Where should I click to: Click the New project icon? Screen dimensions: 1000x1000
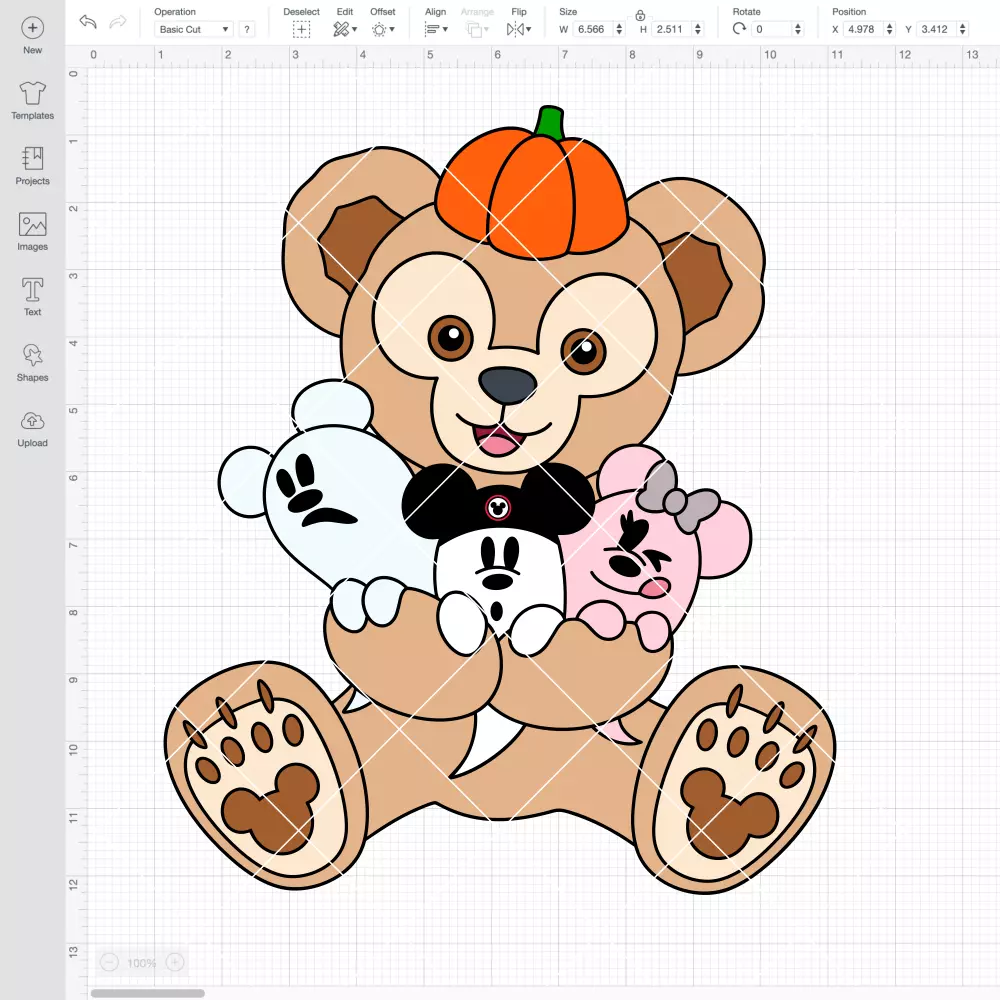pyautogui.click(x=33, y=28)
